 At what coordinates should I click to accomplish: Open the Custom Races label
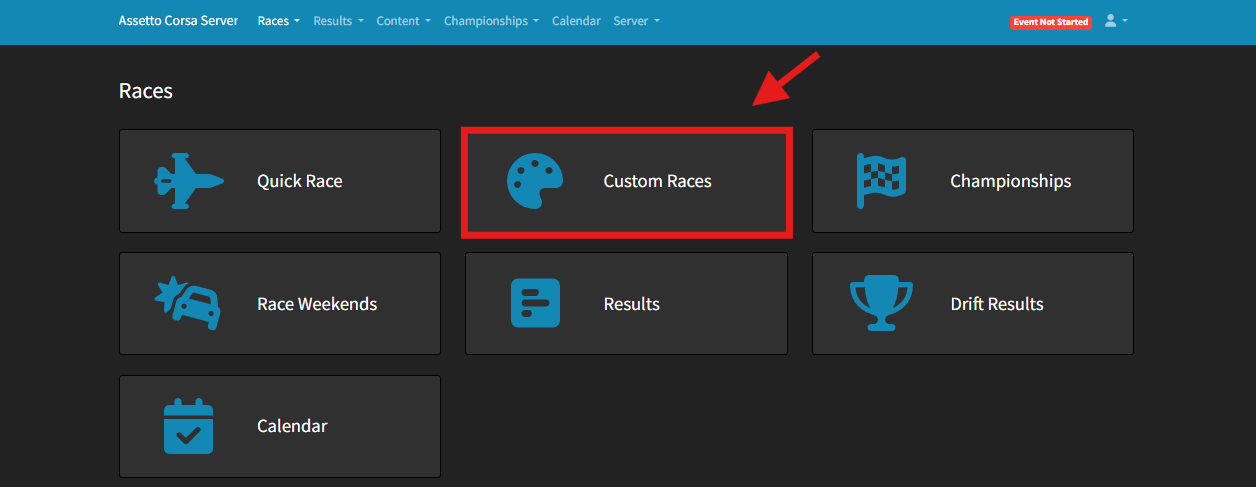pos(657,181)
